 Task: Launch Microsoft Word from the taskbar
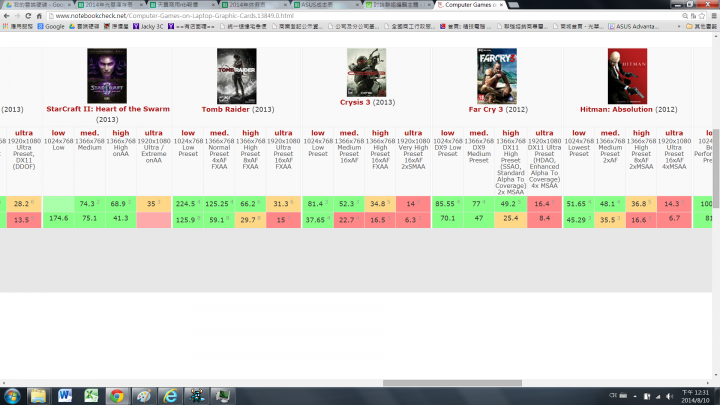tap(65, 396)
